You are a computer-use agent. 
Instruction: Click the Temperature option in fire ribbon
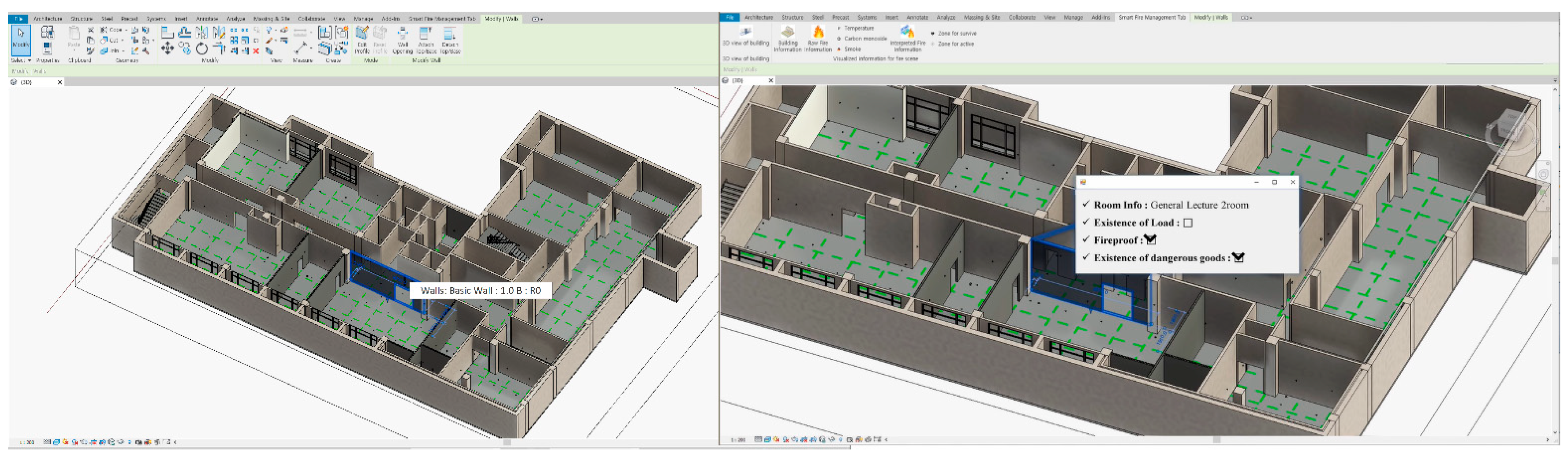point(858,29)
